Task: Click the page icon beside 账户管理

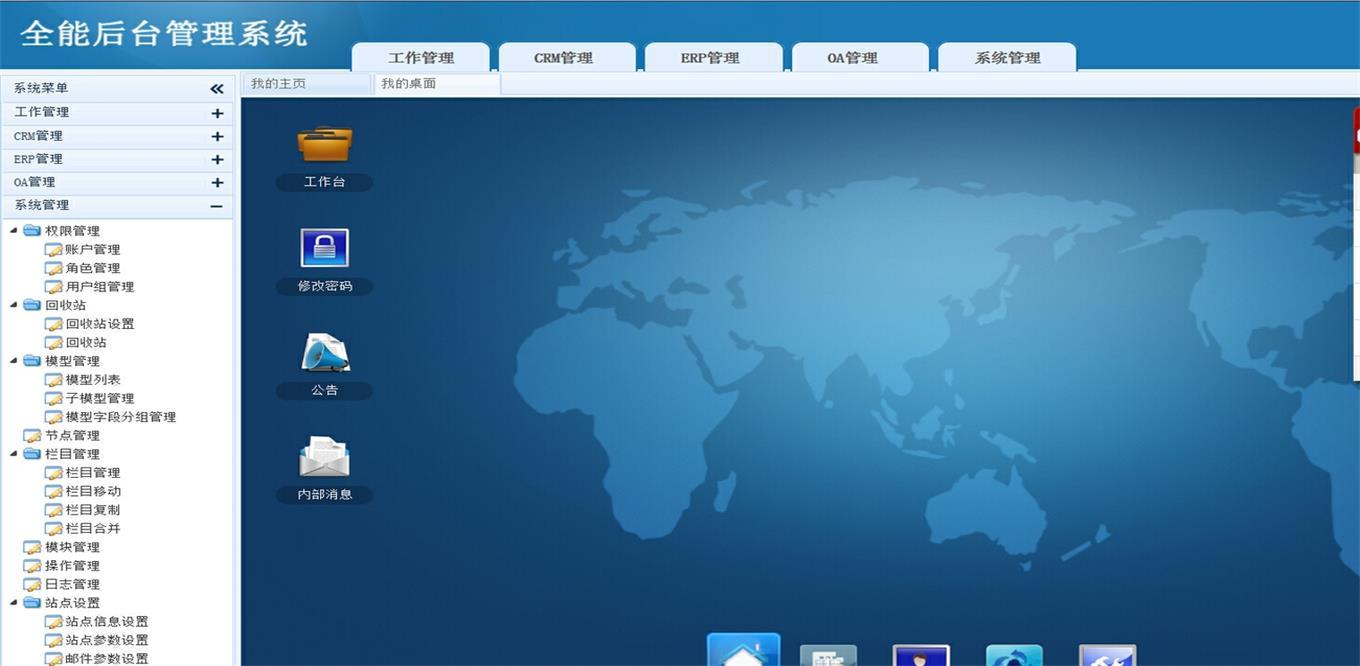Action: [53, 250]
